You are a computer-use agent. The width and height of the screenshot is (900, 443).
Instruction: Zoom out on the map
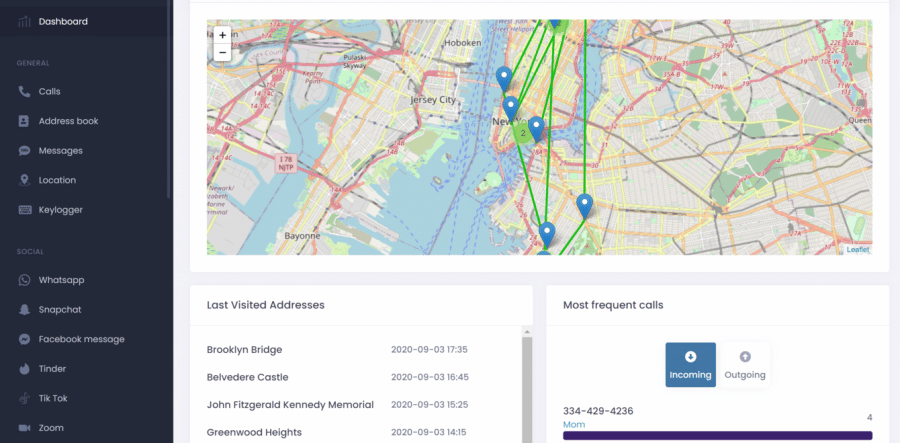pyautogui.click(x=222, y=52)
